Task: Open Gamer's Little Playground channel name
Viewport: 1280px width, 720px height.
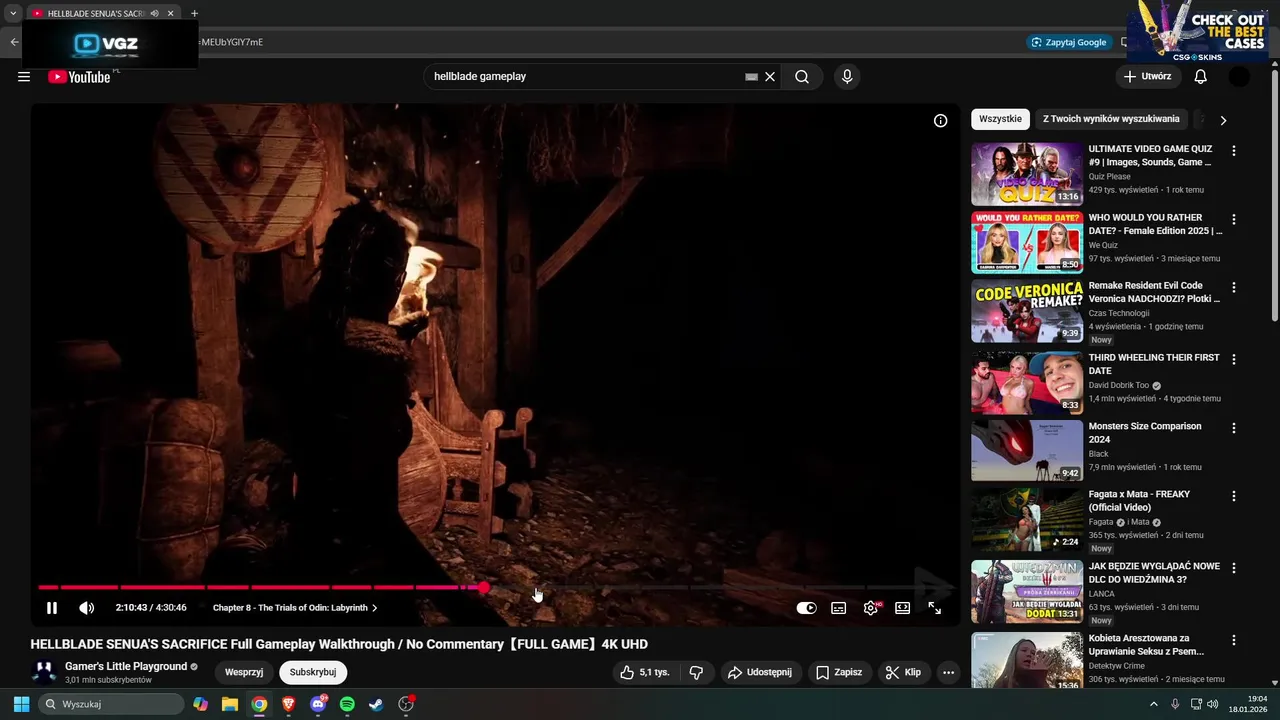Action: [126, 667]
